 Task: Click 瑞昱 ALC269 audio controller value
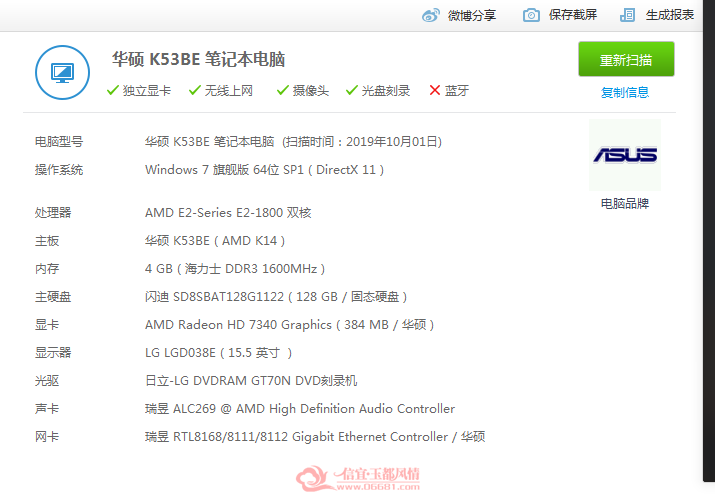click(x=300, y=409)
